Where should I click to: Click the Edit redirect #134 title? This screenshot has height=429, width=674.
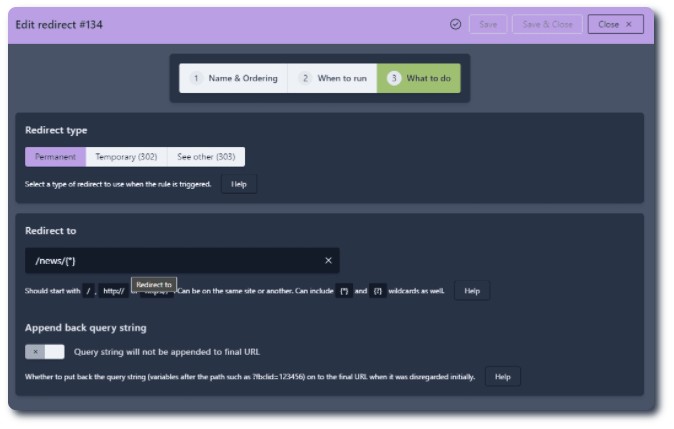pyautogui.click(x=59, y=25)
